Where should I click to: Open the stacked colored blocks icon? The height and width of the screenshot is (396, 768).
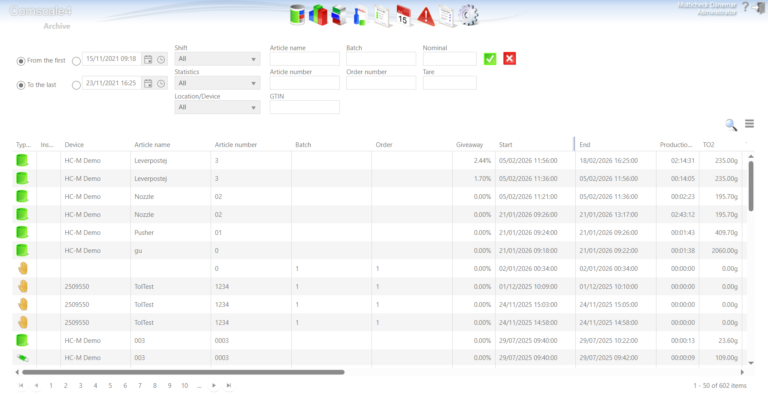338,15
